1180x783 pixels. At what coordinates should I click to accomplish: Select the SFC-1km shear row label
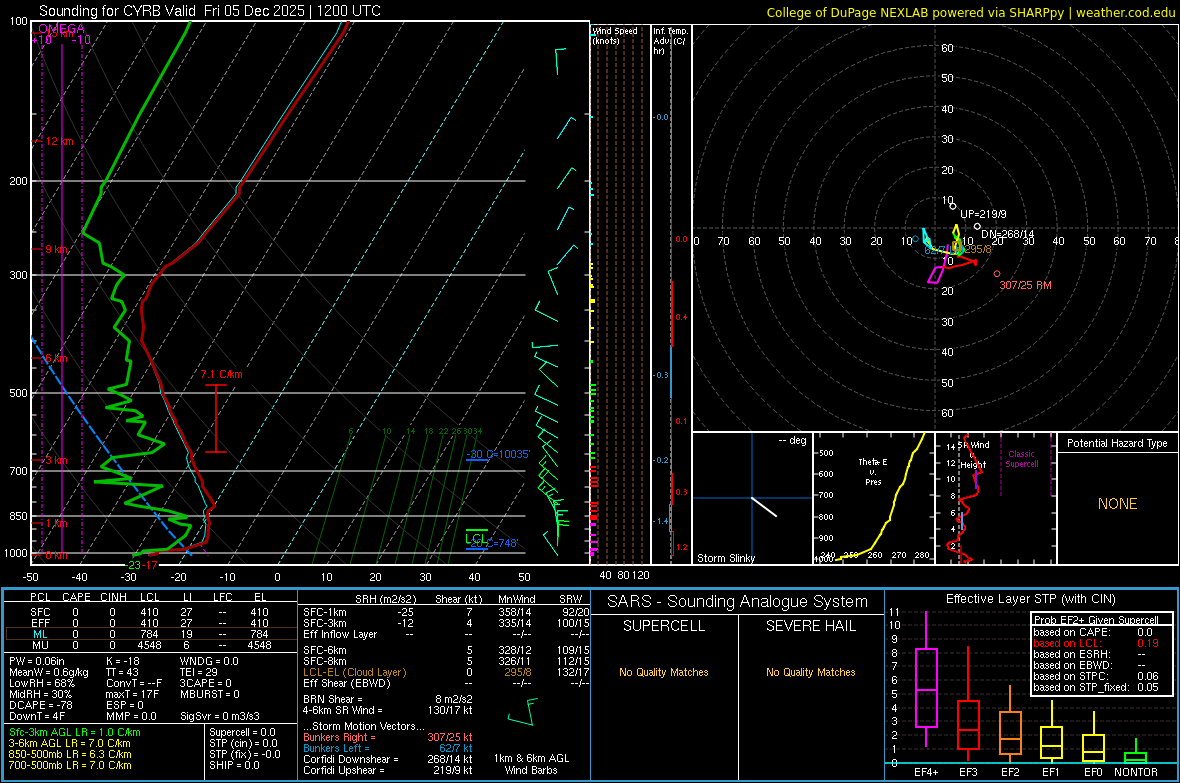[324, 612]
